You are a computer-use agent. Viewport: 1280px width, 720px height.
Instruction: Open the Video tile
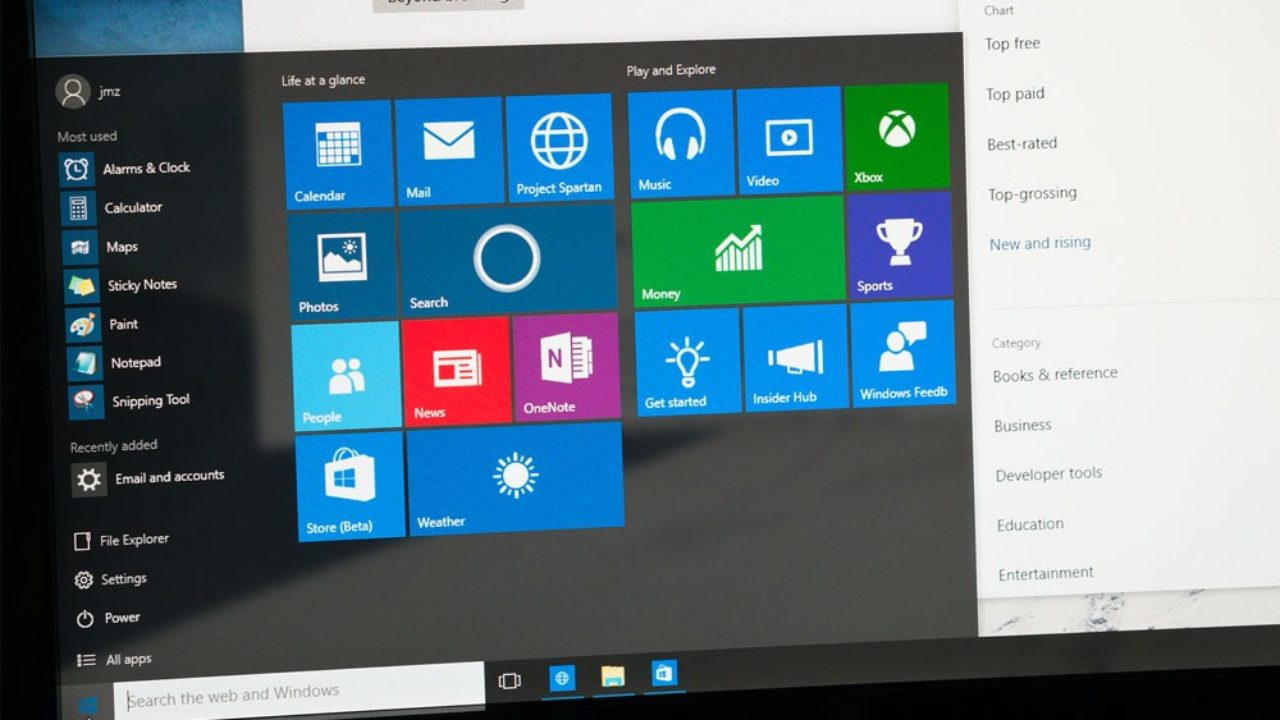click(789, 139)
